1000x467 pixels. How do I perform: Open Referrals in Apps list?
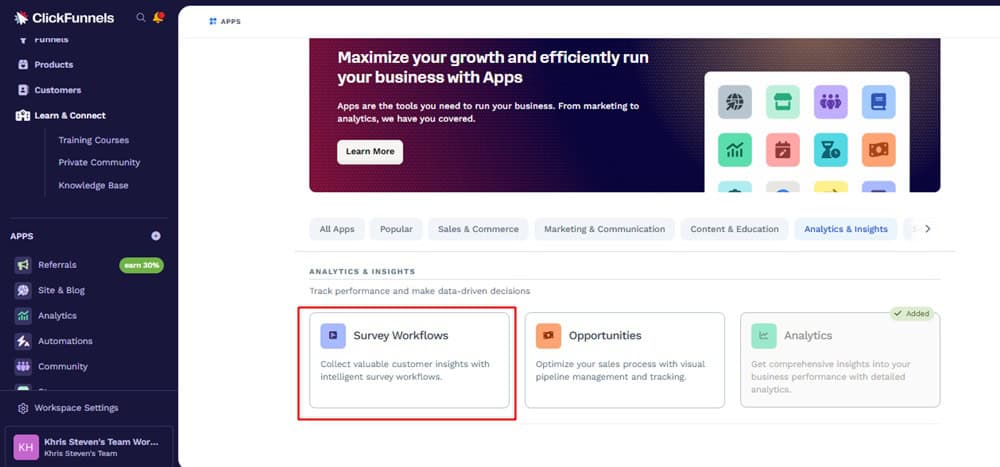coord(57,265)
